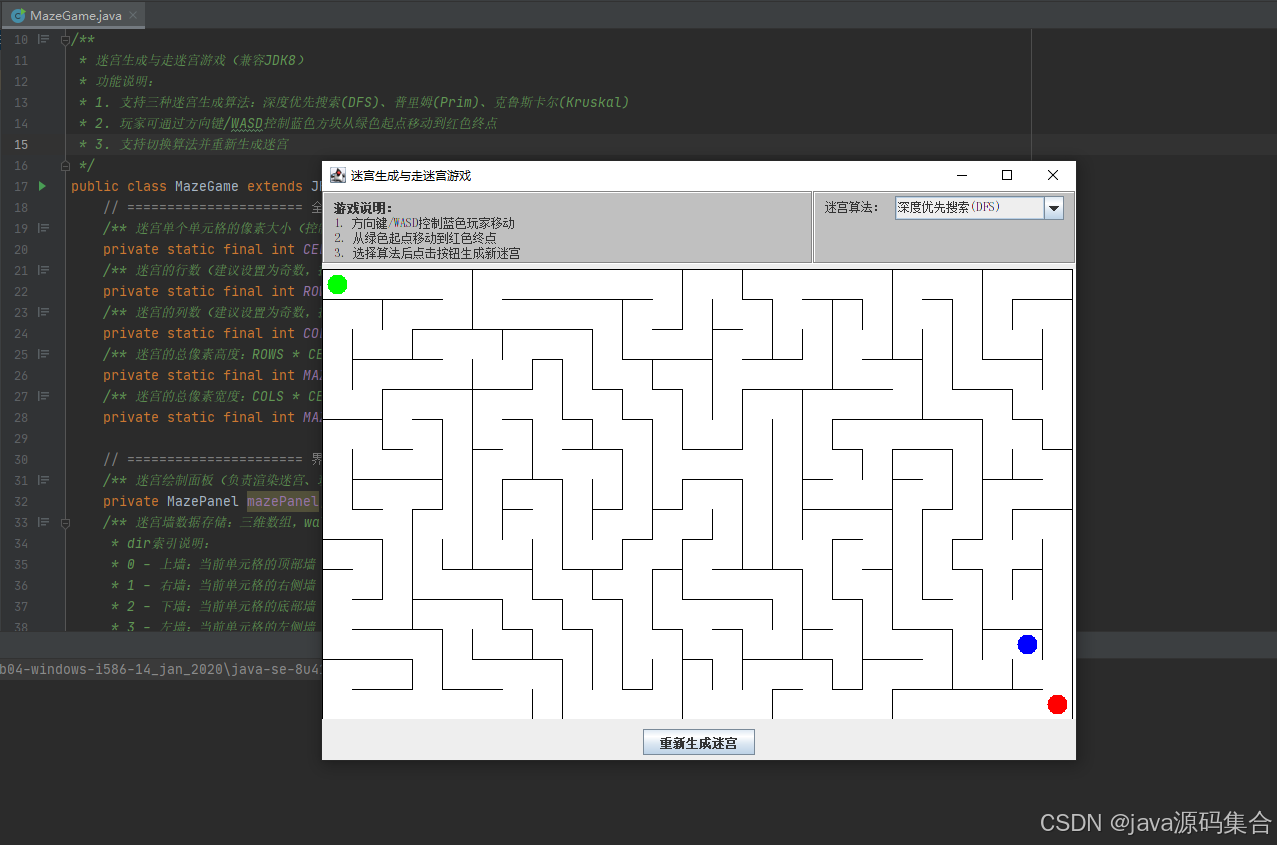Click WASD underlined word in line 14 comment
The image size is (1277, 845).
pyautogui.click(x=246, y=123)
